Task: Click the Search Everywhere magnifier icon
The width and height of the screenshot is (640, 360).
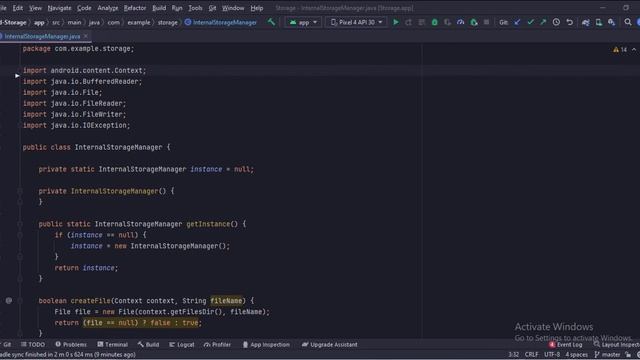Action: 628,22
